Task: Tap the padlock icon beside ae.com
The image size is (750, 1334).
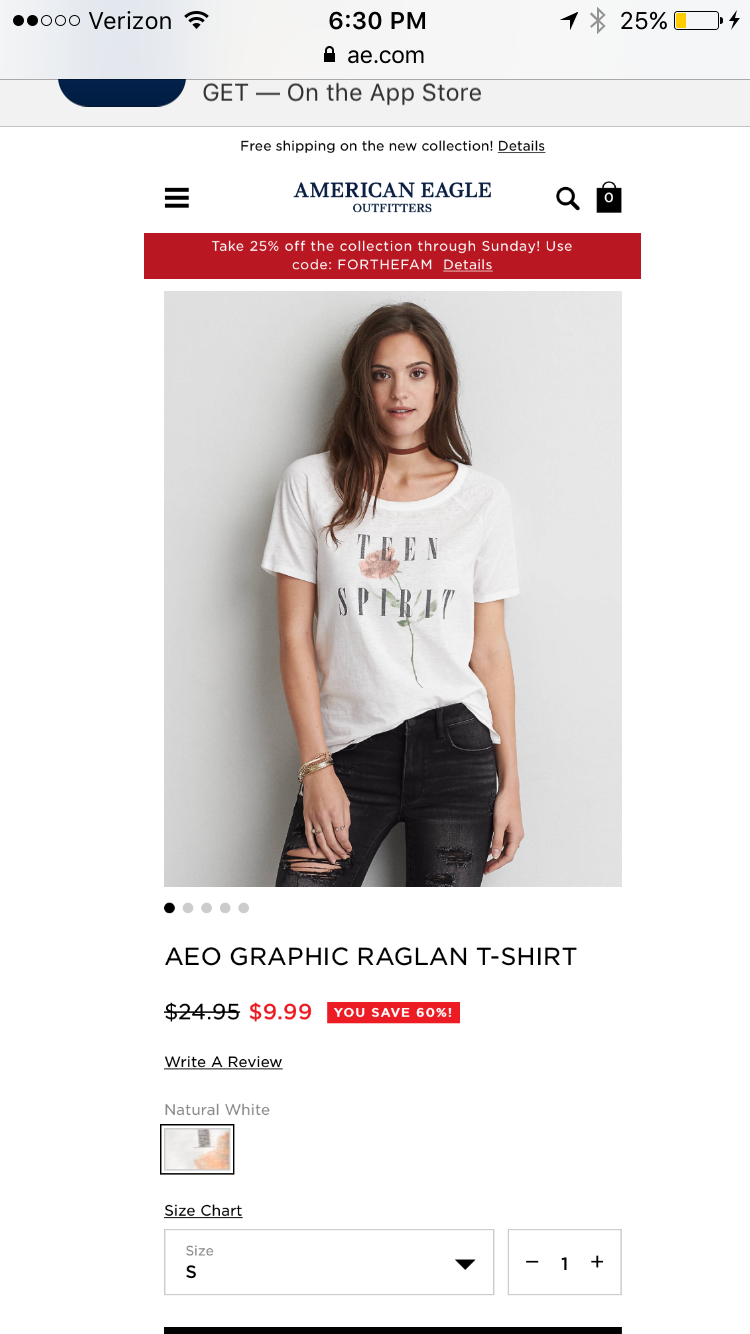Action: pyautogui.click(x=330, y=55)
